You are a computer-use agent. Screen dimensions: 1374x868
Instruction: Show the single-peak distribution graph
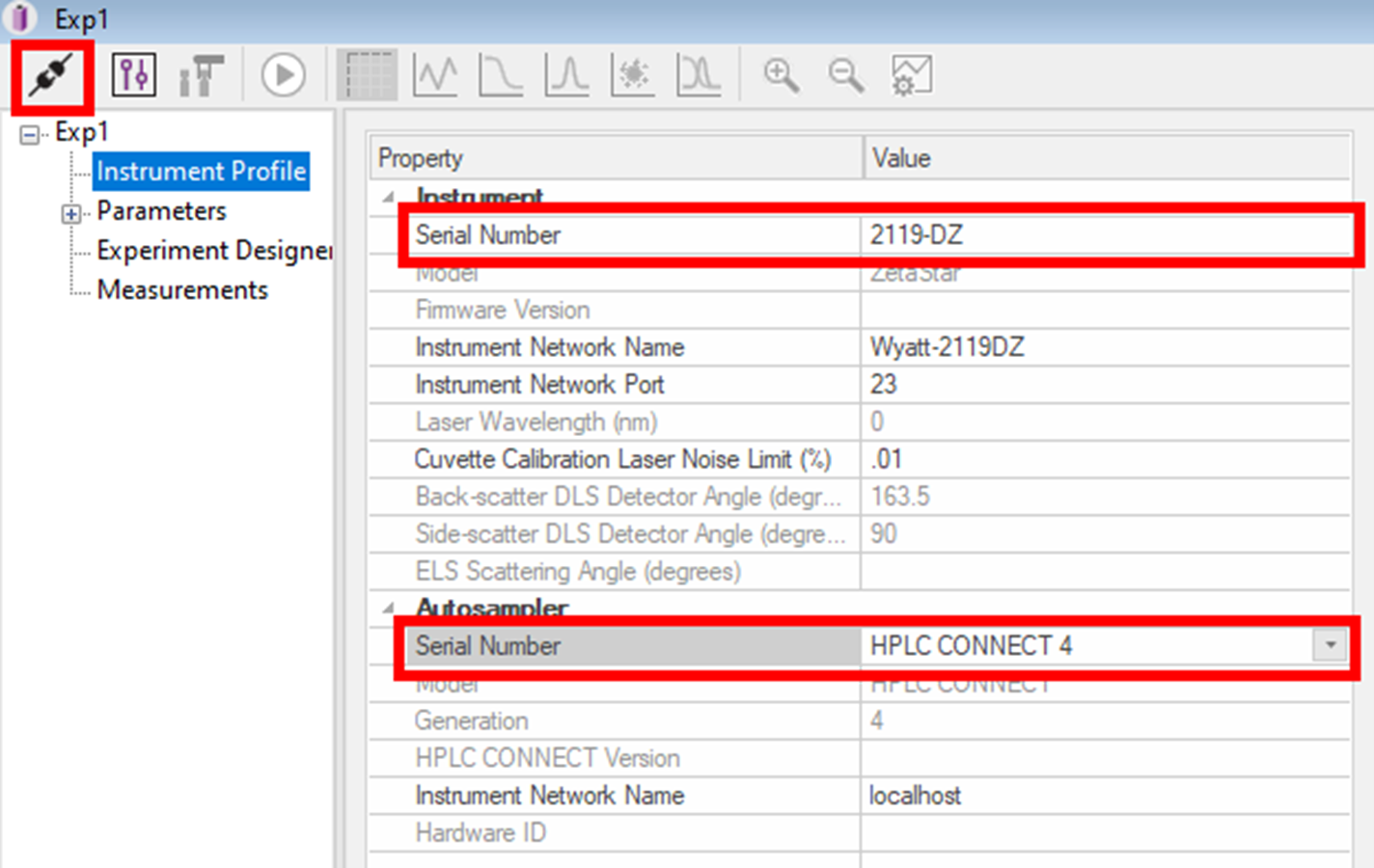[x=566, y=75]
